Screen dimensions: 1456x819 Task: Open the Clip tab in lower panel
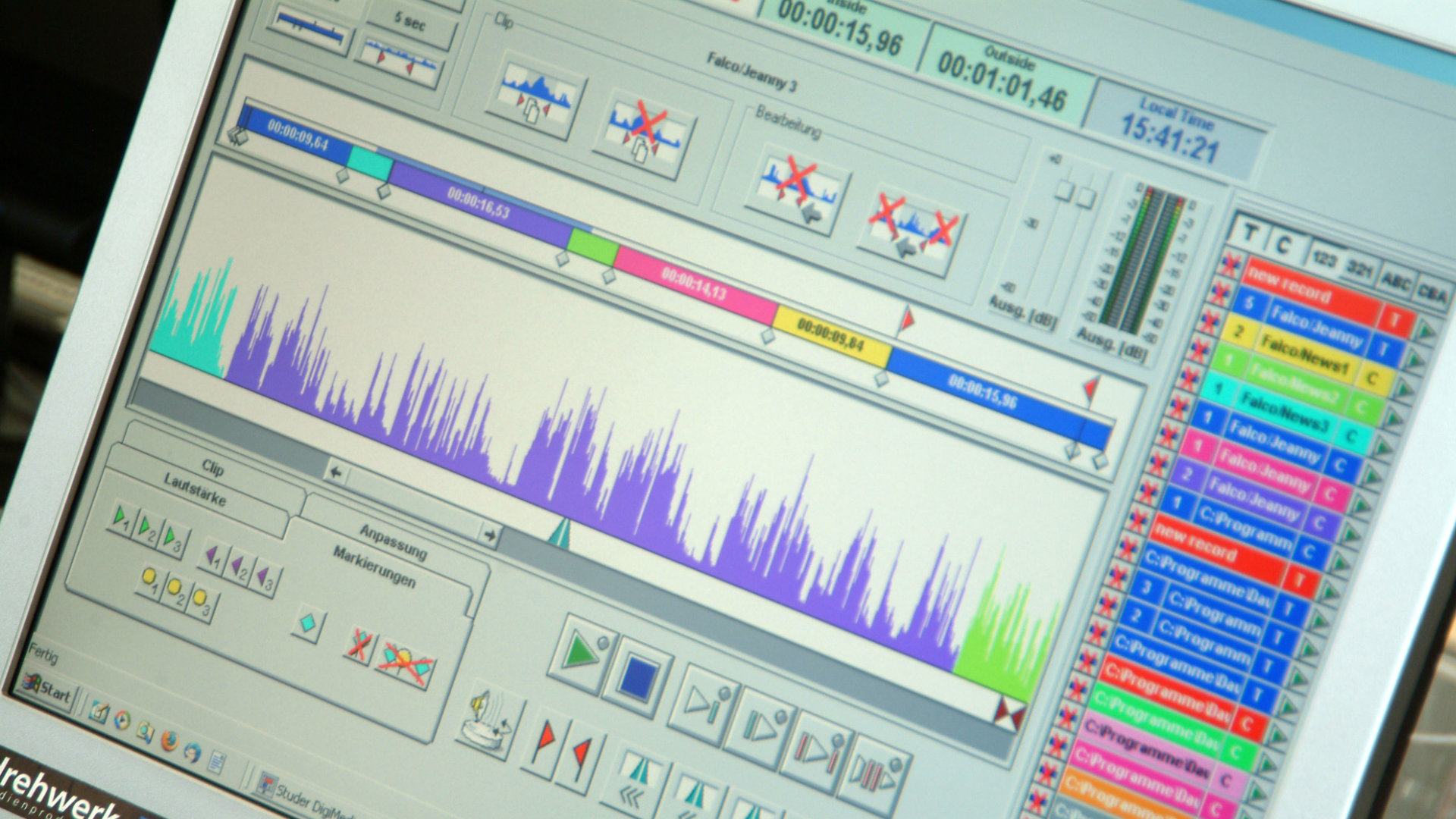tap(212, 468)
